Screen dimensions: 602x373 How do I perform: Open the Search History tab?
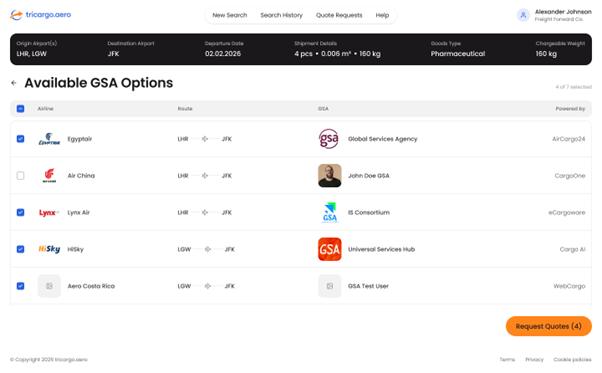pyautogui.click(x=281, y=15)
